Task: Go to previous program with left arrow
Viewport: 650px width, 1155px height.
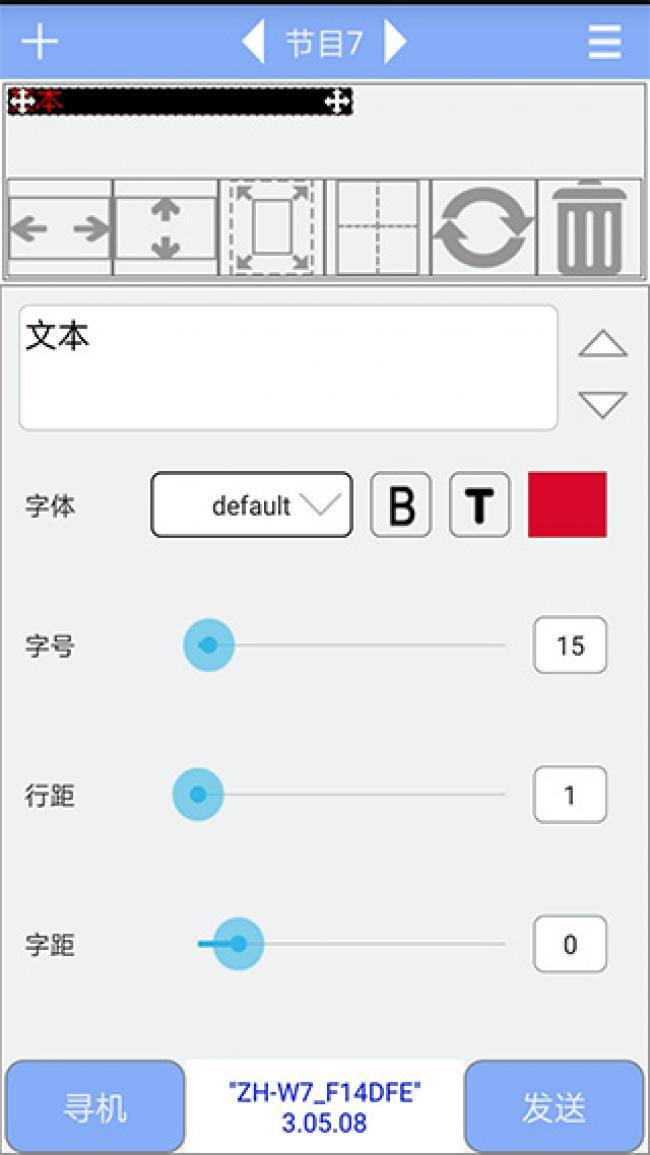Action: tap(254, 42)
